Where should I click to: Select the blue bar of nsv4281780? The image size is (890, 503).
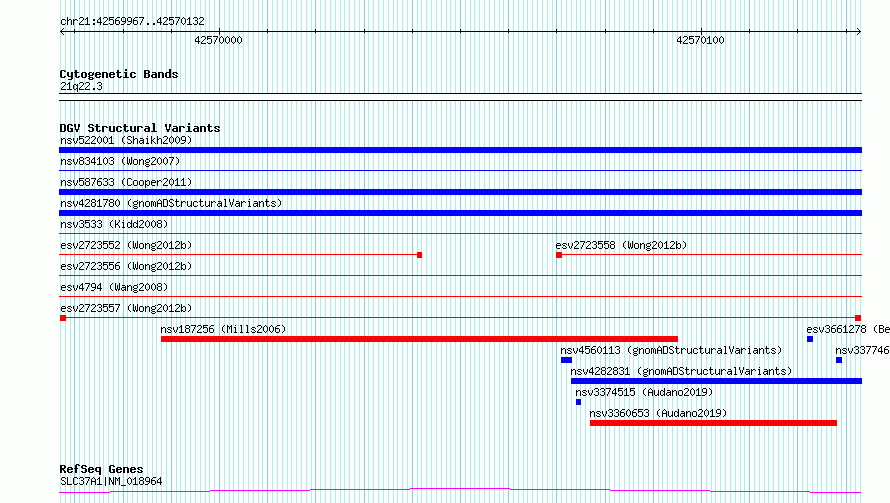click(460, 213)
